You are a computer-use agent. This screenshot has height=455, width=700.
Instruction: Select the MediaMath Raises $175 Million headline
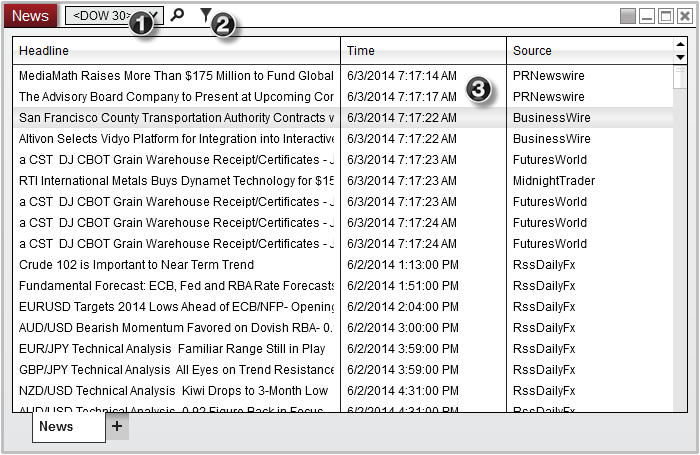click(176, 76)
